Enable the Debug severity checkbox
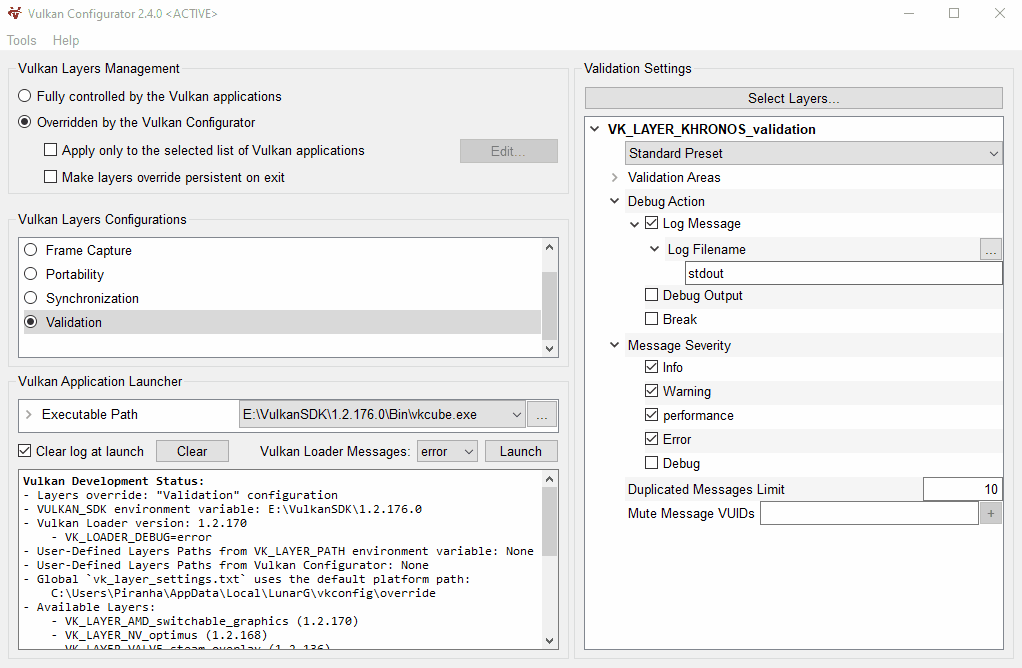 pyautogui.click(x=651, y=463)
